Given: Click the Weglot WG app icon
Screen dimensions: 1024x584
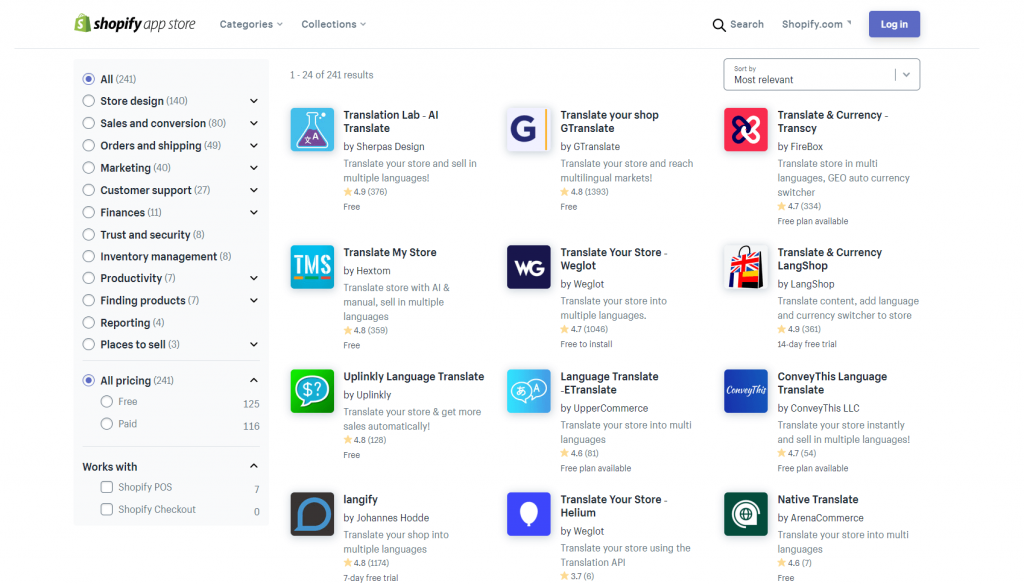Looking at the screenshot, I should (x=529, y=267).
